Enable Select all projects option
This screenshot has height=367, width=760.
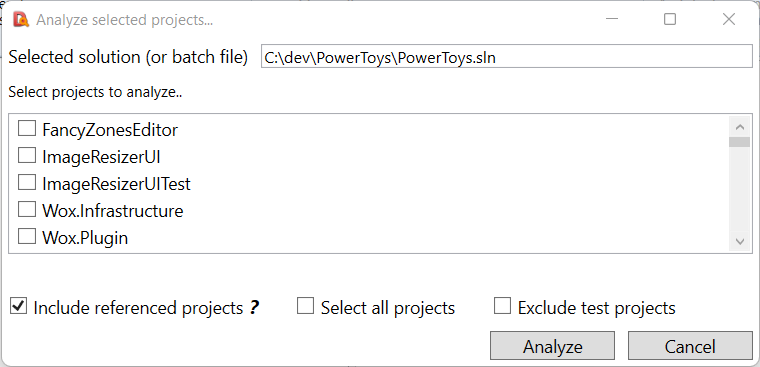click(305, 306)
